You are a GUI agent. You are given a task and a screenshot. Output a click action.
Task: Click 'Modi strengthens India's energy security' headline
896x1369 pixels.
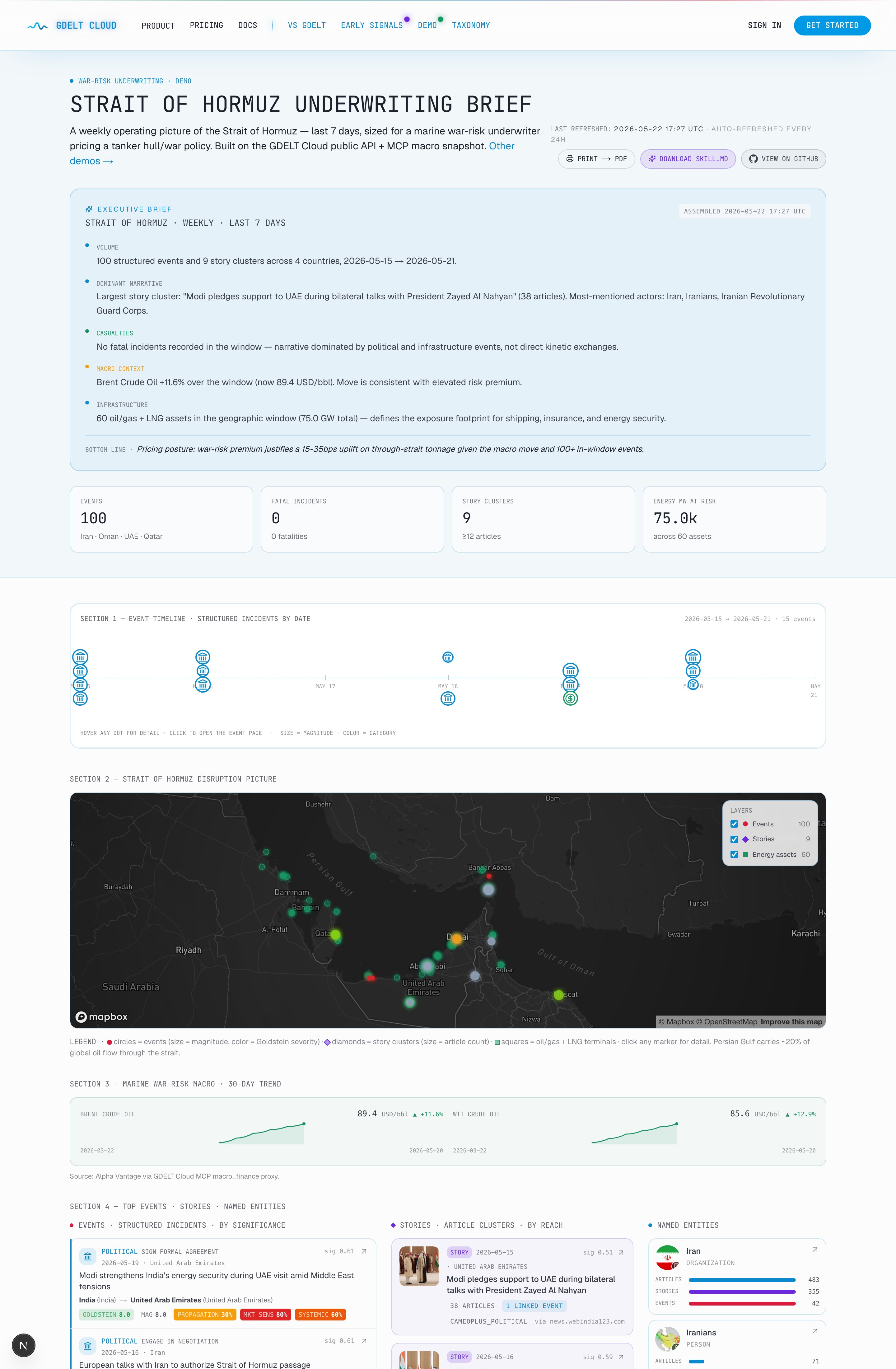click(216, 1281)
